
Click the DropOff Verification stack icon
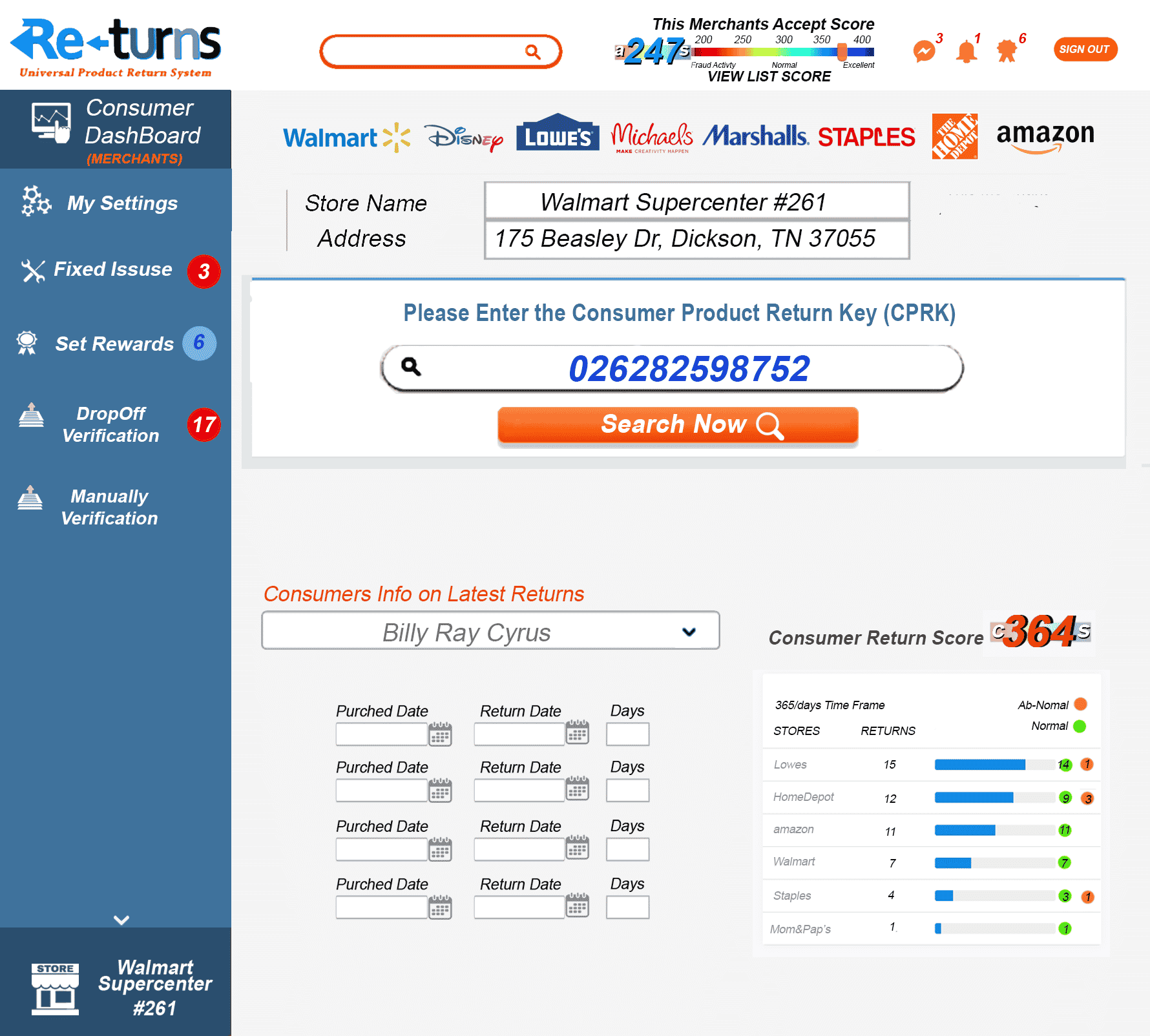31,415
